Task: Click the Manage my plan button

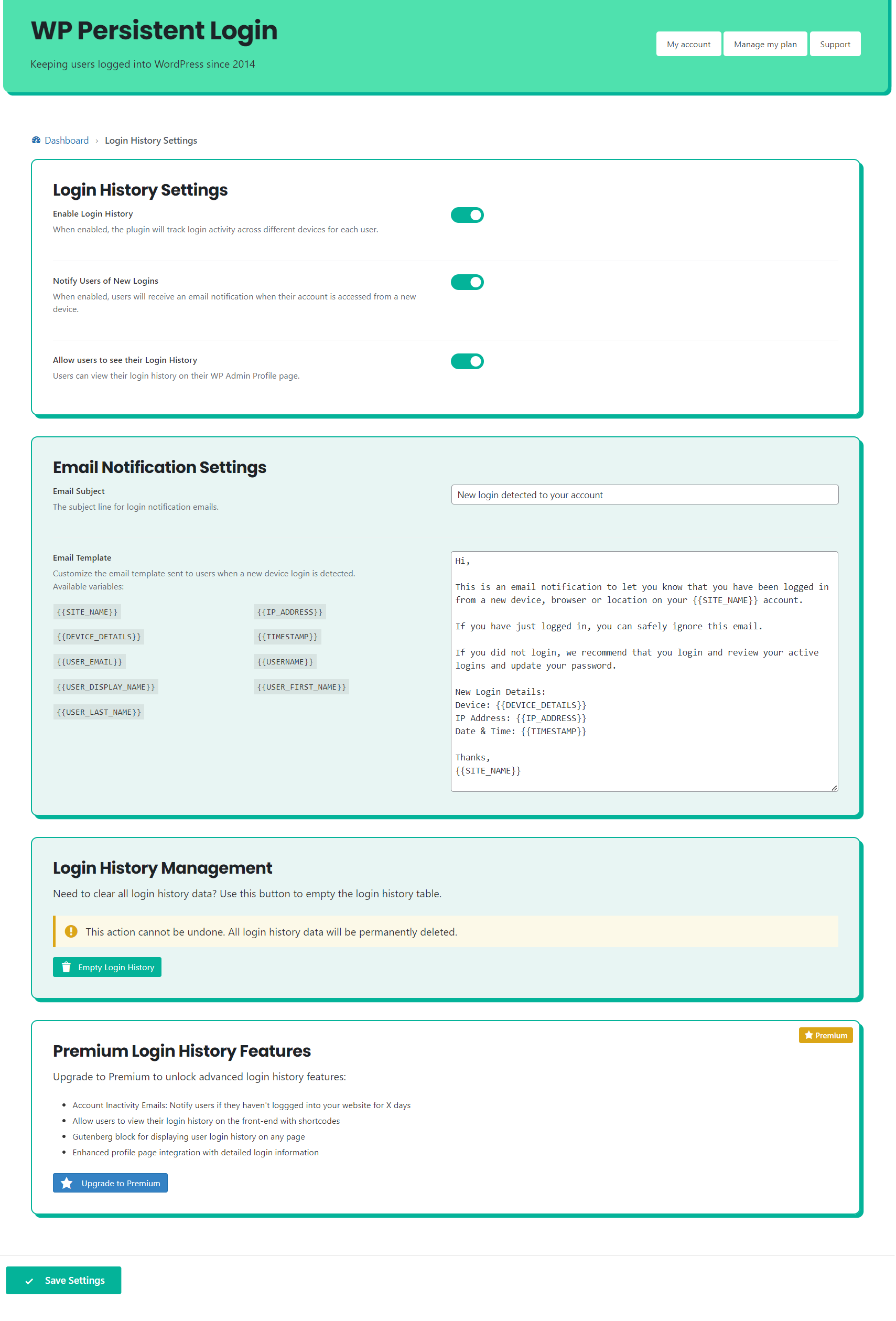Action: [x=765, y=44]
